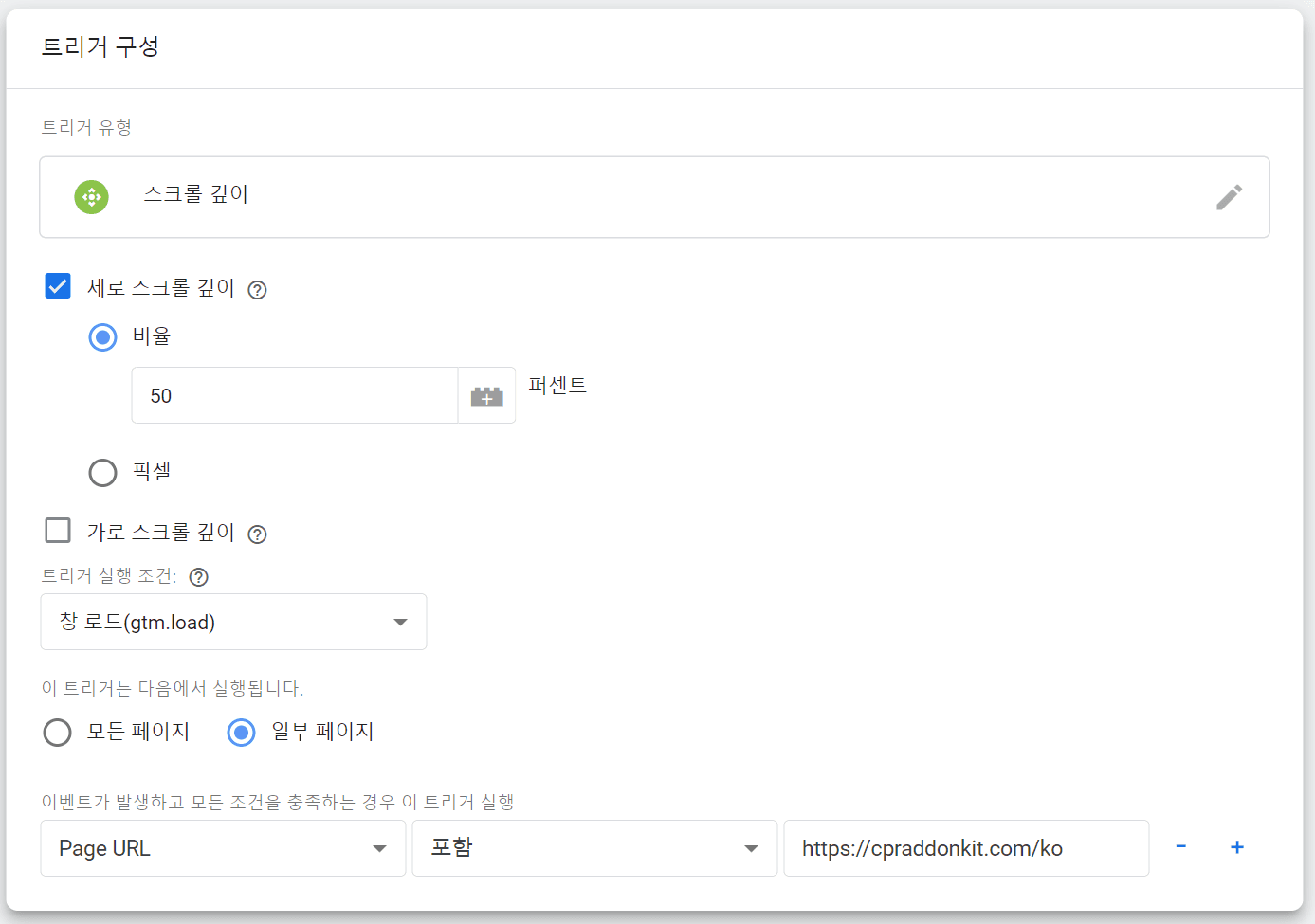Click the 스크롤 깊이 trigger type label
1315x924 pixels.
(x=195, y=195)
